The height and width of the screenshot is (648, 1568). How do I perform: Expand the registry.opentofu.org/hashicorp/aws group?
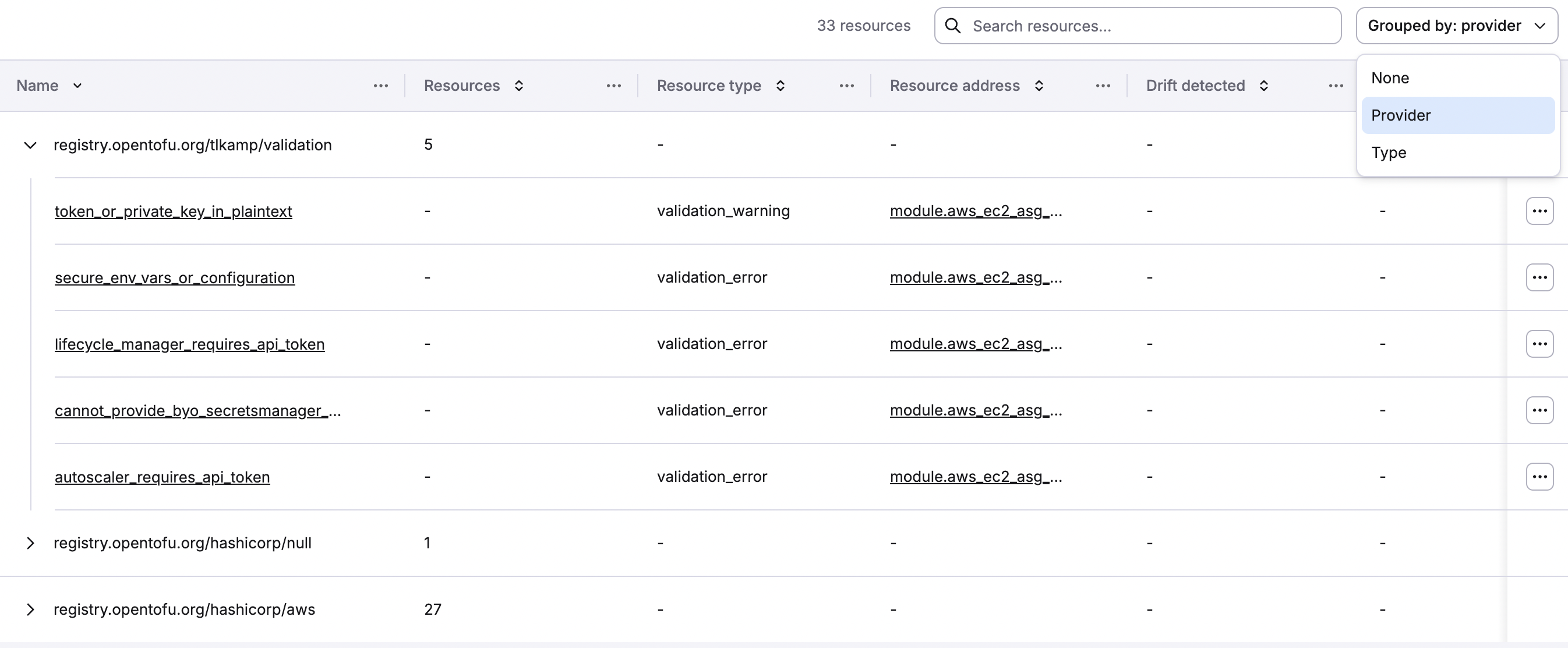(30, 608)
